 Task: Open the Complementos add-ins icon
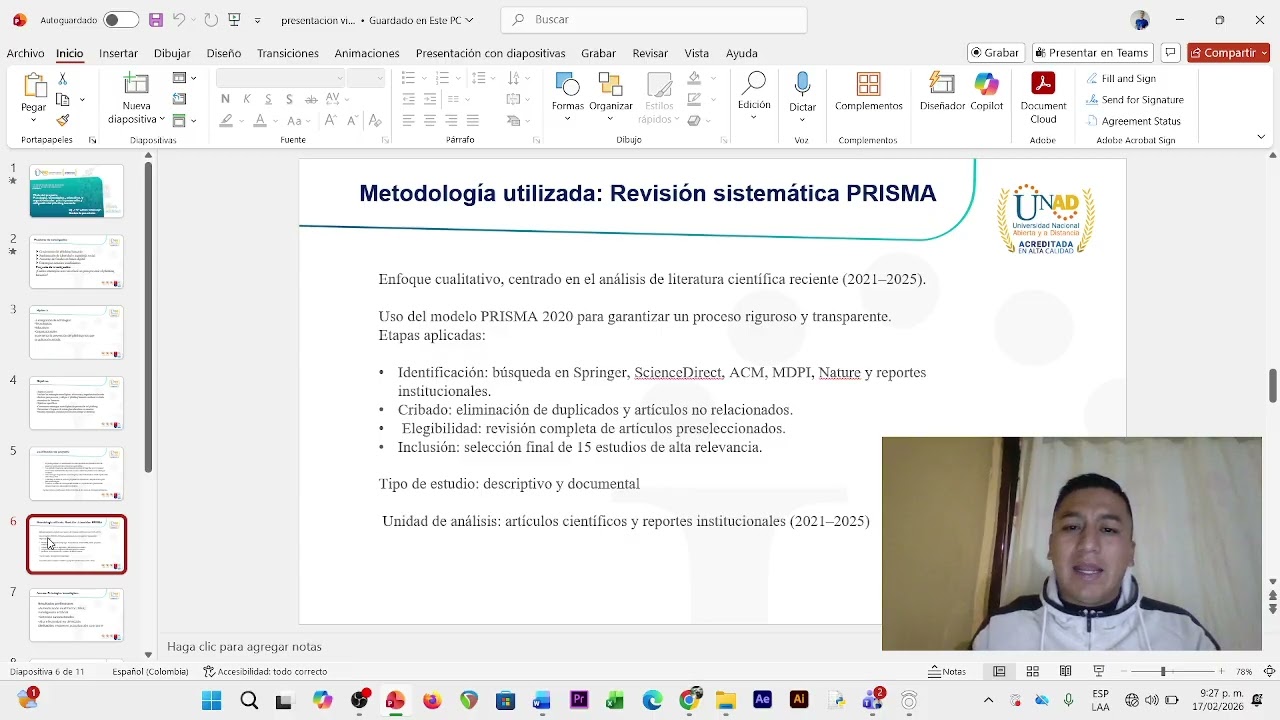[868, 84]
